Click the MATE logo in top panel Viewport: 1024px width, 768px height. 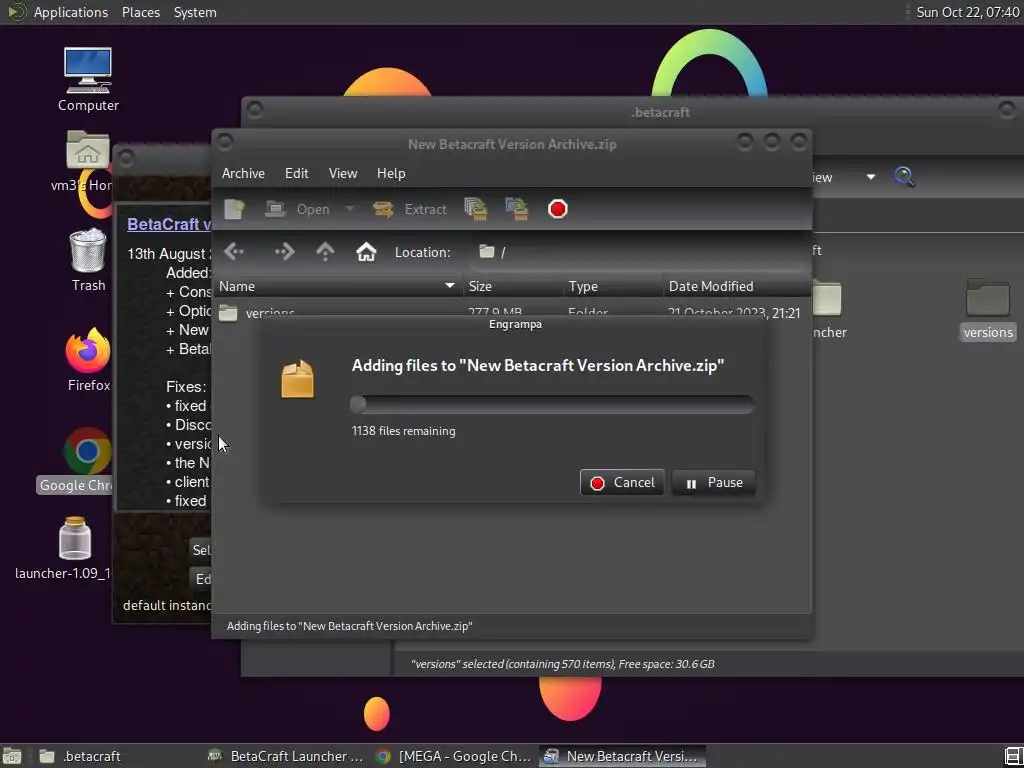pos(16,12)
